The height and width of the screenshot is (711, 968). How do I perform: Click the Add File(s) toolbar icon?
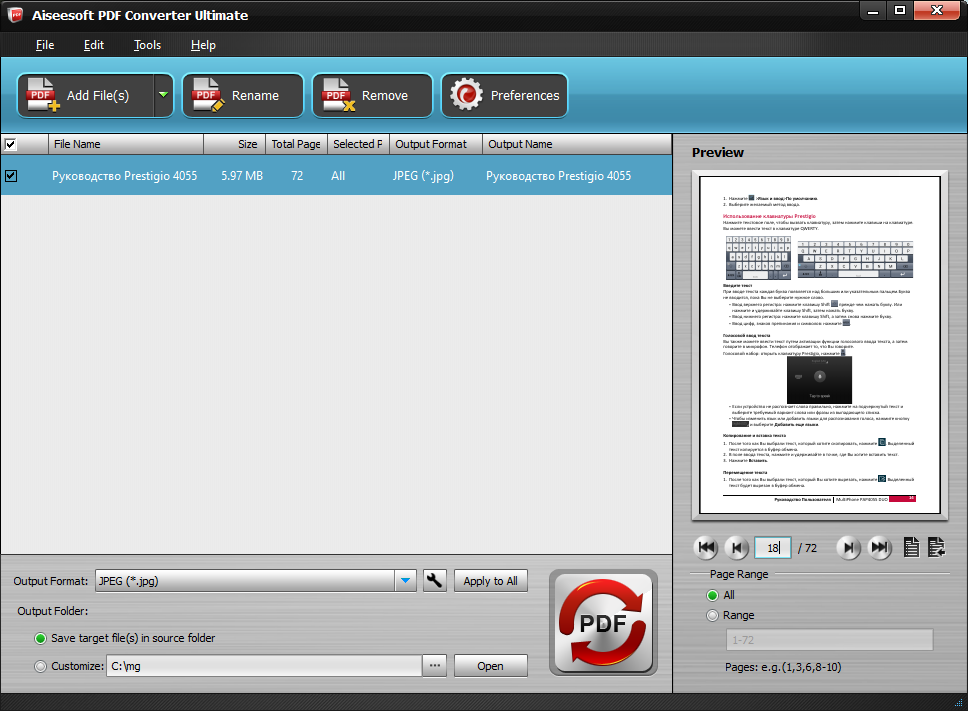pyautogui.click(x=41, y=95)
